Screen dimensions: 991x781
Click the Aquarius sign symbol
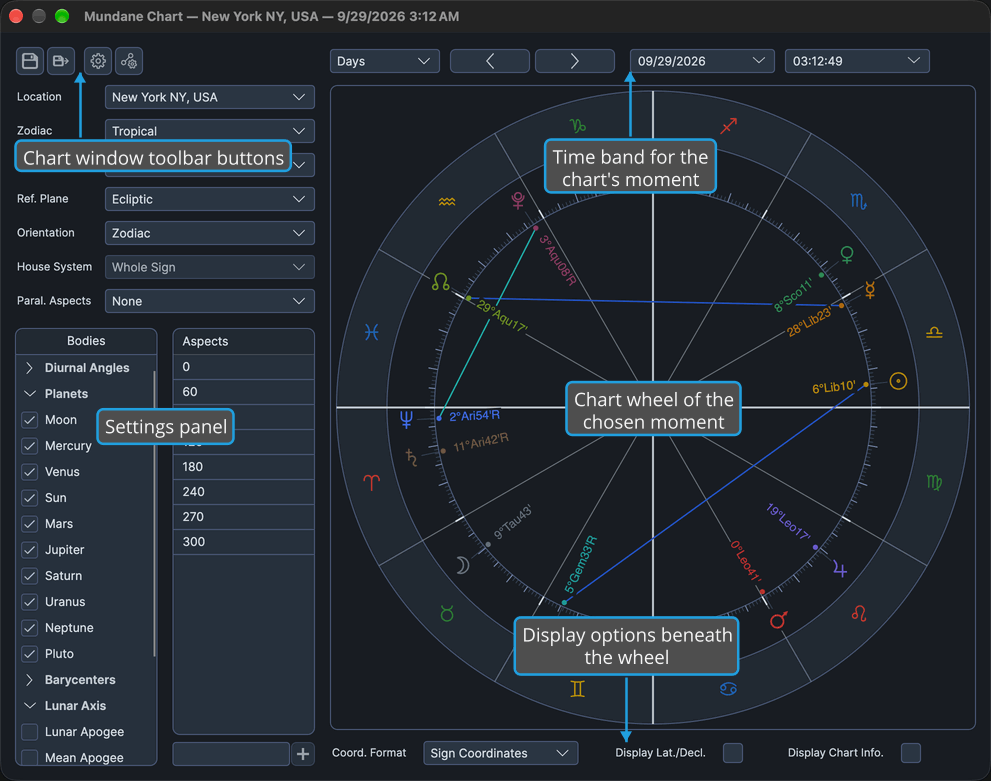447,202
